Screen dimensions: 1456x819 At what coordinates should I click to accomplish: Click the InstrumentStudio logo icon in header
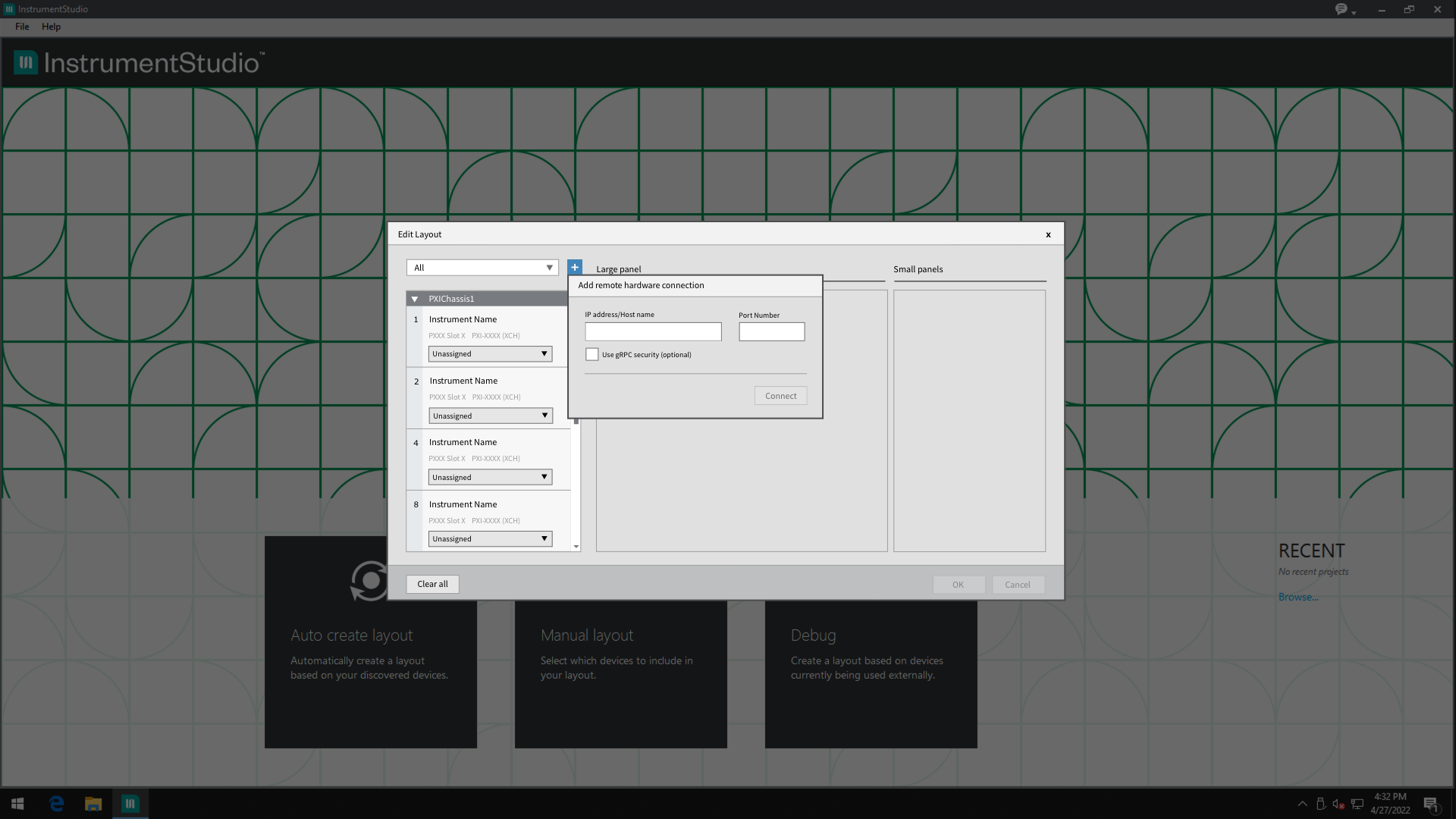pos(26,62)
